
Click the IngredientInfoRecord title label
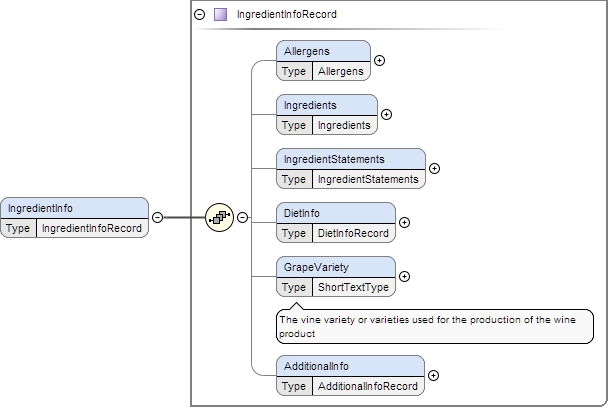click(x=286, y=15)
